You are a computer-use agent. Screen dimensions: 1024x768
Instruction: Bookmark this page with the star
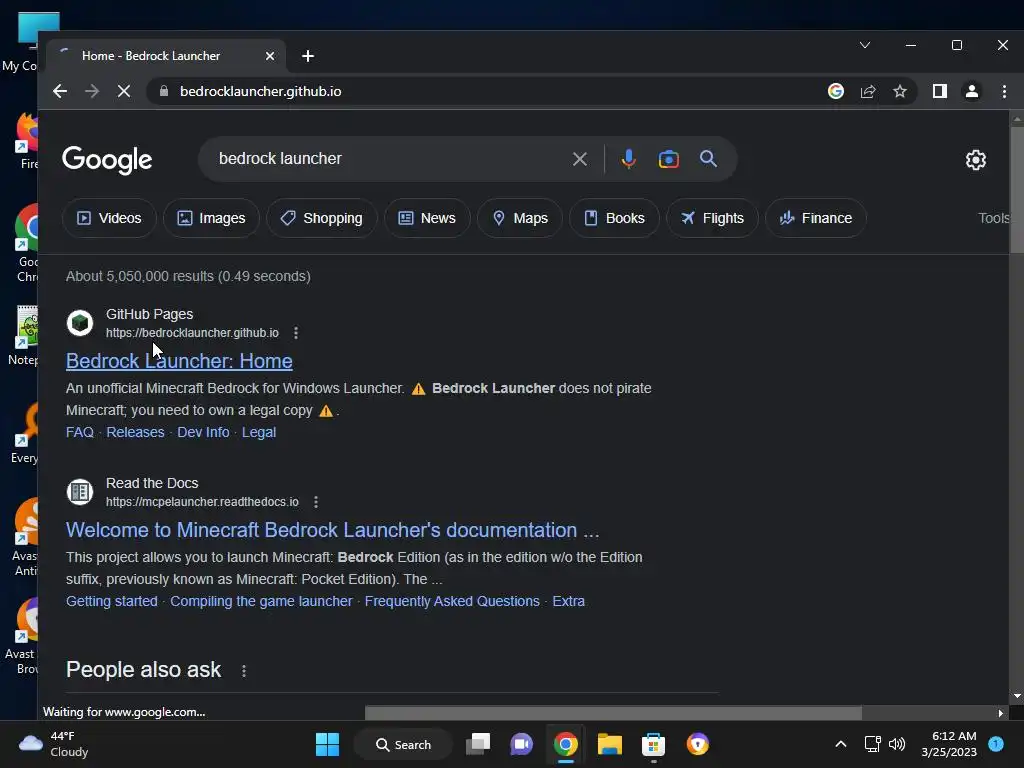point(900,91)
